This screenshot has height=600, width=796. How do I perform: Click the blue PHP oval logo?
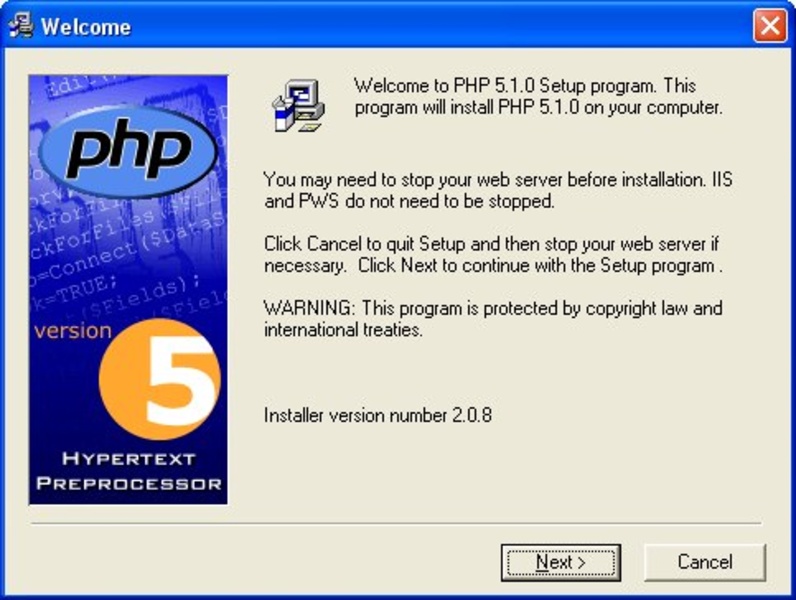128,151
